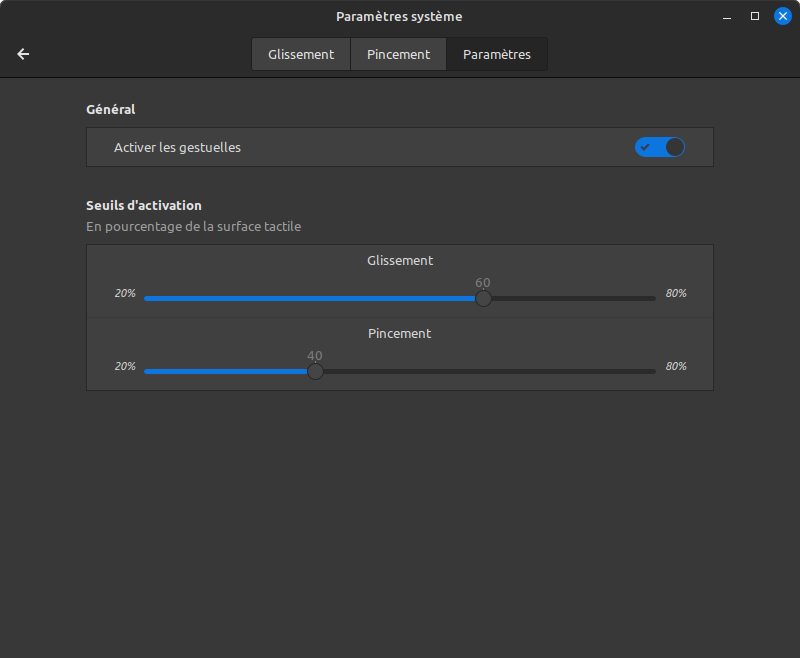Screen dimensions: 800x658
Task: Close the Paramètres système window
Action: point(783,16)
